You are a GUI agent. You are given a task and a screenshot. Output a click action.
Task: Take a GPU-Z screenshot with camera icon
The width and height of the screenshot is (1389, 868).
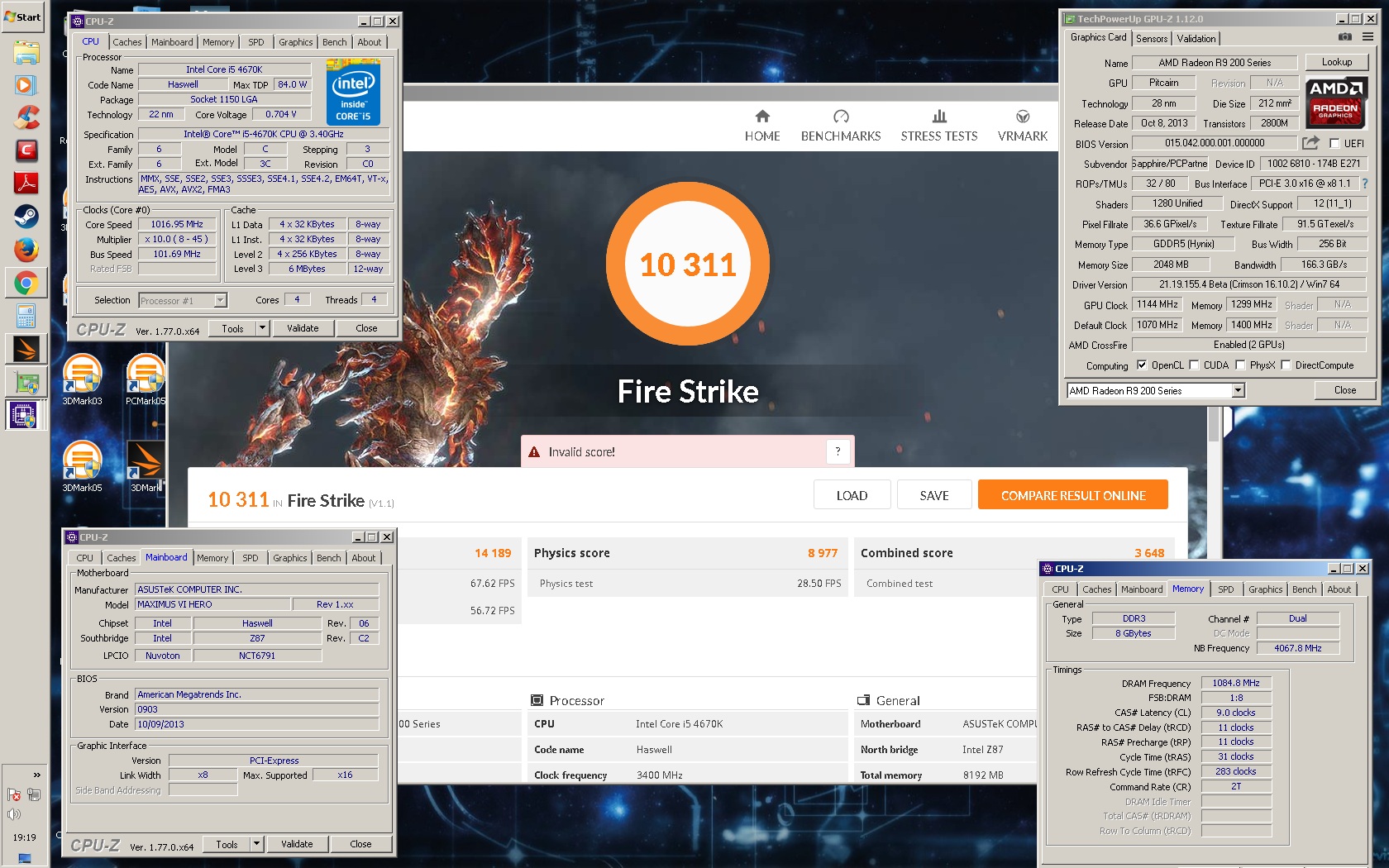pos(1345,37)
